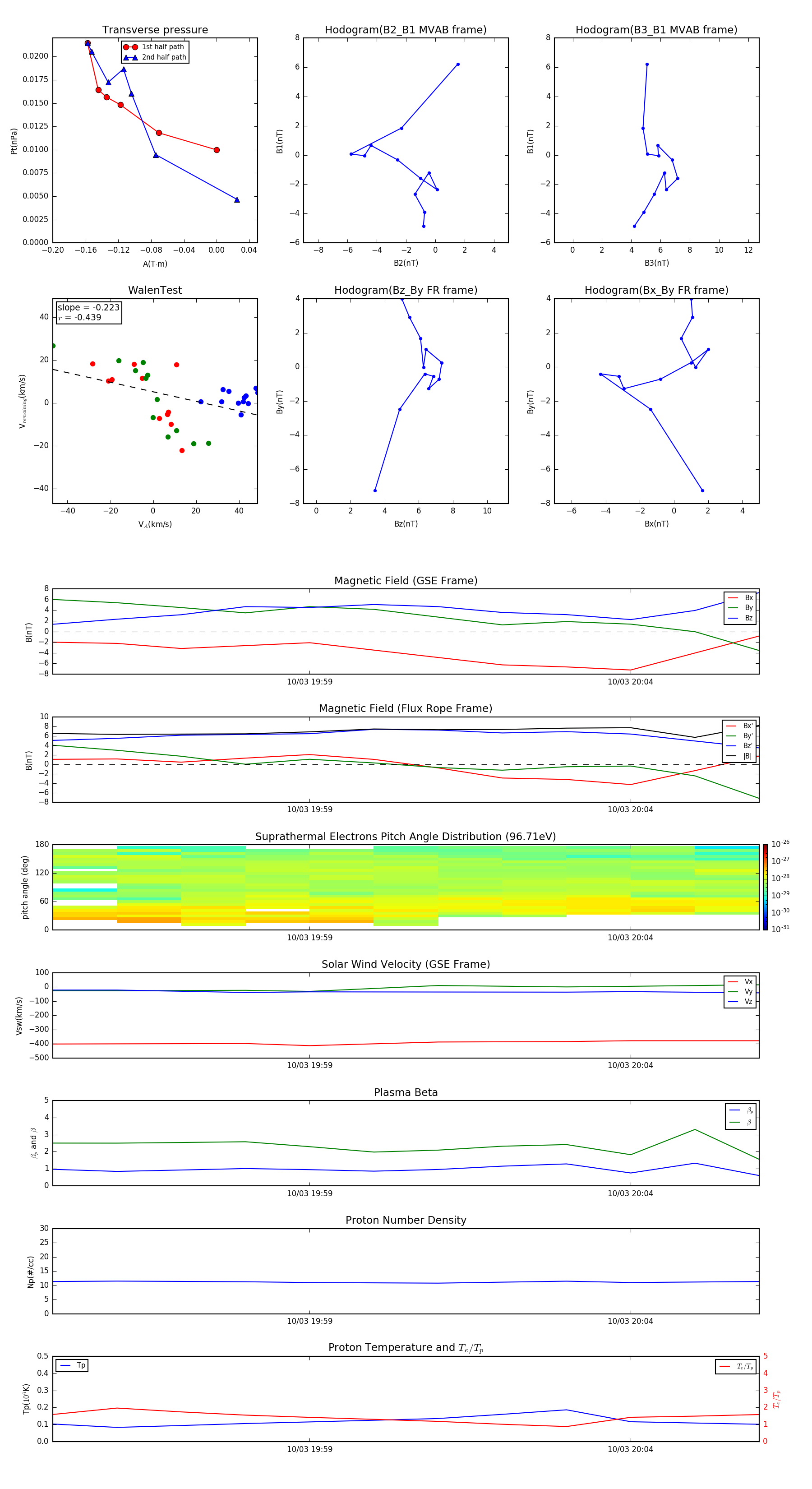Click 'Hodogram(Bx_By FR frame)' title

[656, 290]
